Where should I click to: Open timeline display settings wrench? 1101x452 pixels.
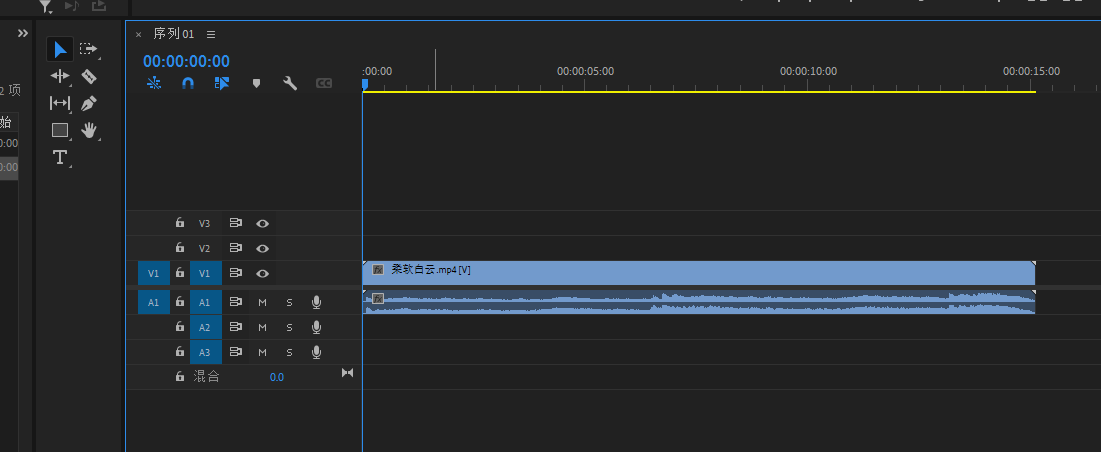290,84
